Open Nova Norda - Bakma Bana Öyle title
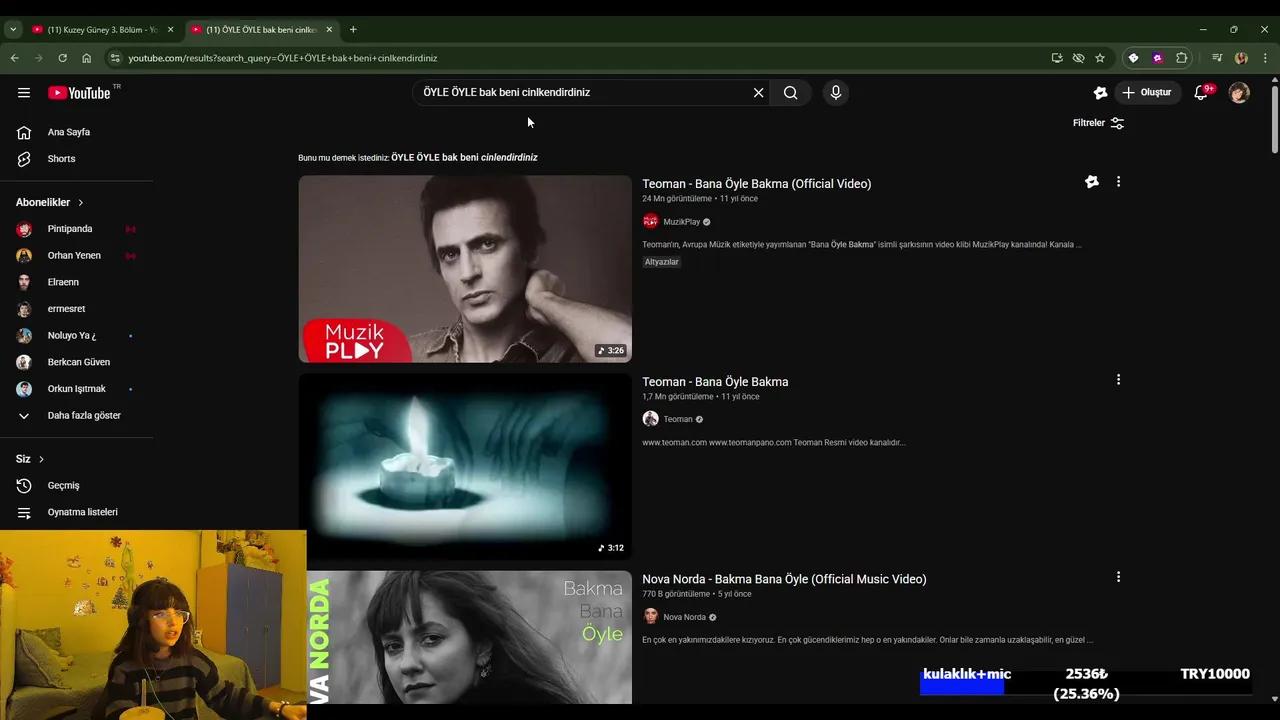This screenshot has width=1280, height=720. click(784, 579)
